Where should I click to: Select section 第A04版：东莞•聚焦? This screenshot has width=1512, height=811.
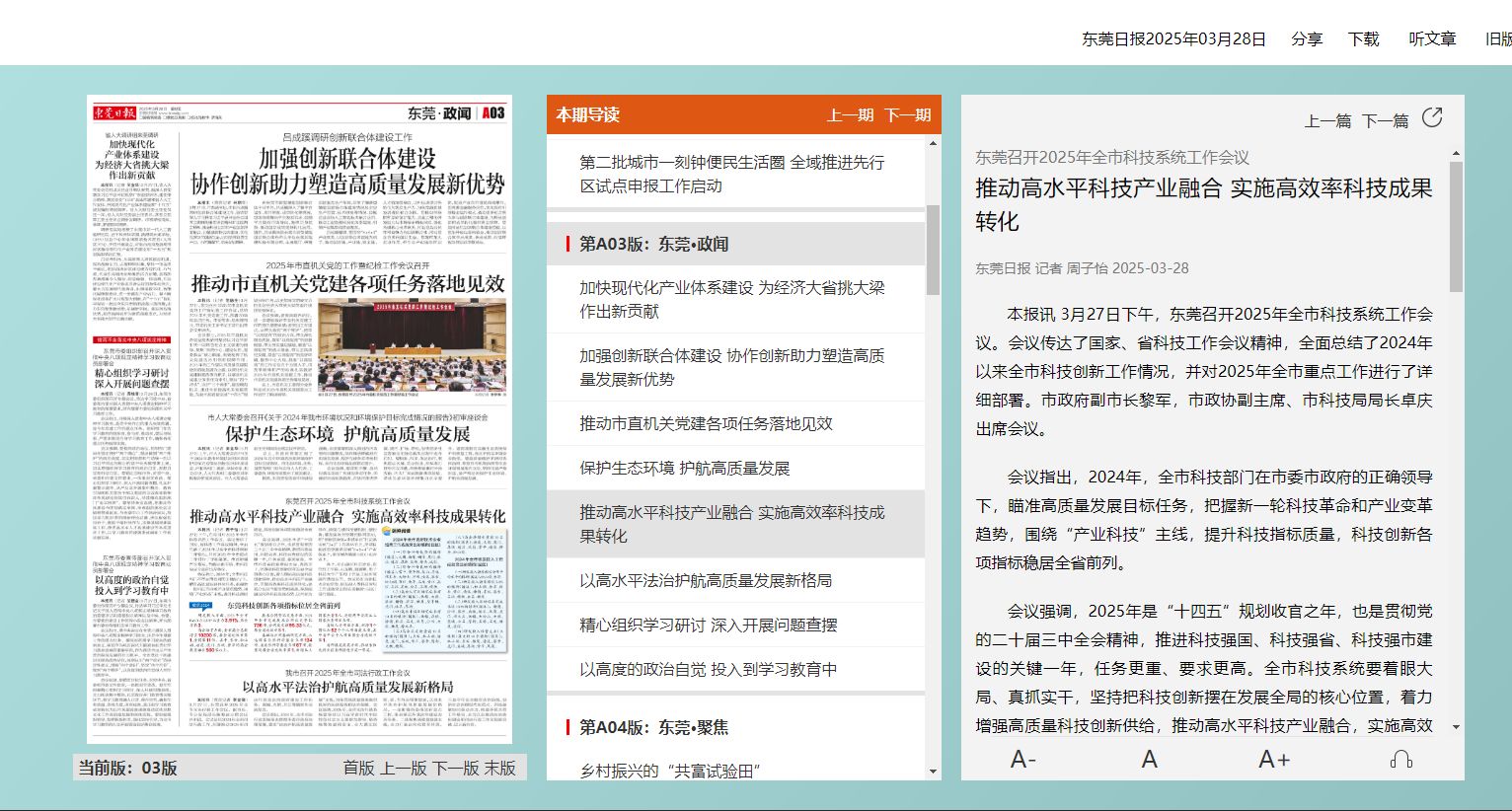tap(653, 727)
